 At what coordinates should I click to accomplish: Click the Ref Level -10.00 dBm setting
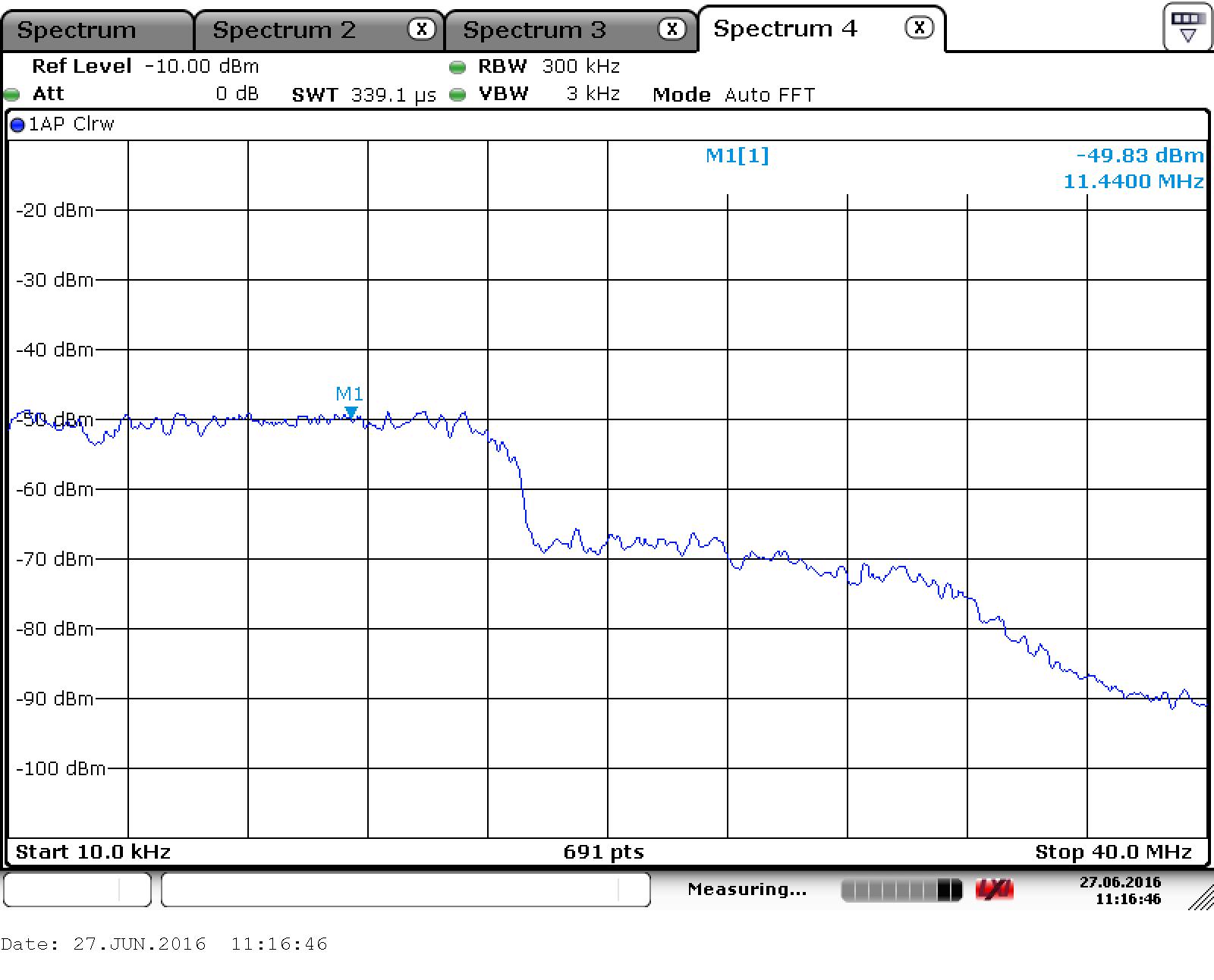coord(145,67)
